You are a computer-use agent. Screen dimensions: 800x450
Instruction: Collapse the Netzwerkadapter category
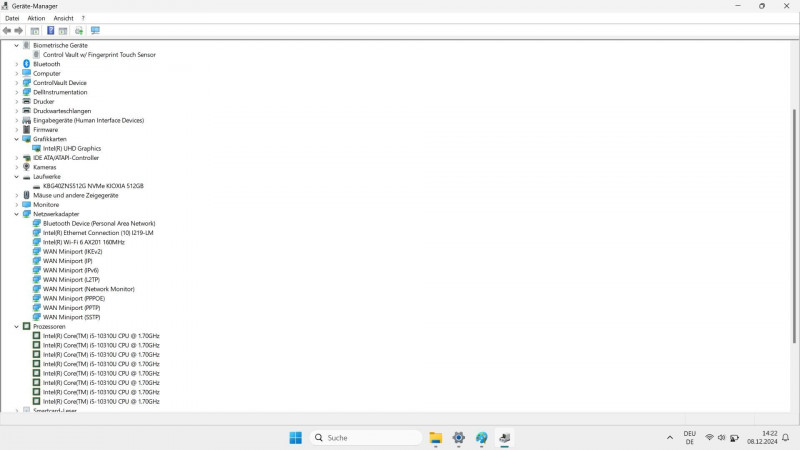(16, 214)
